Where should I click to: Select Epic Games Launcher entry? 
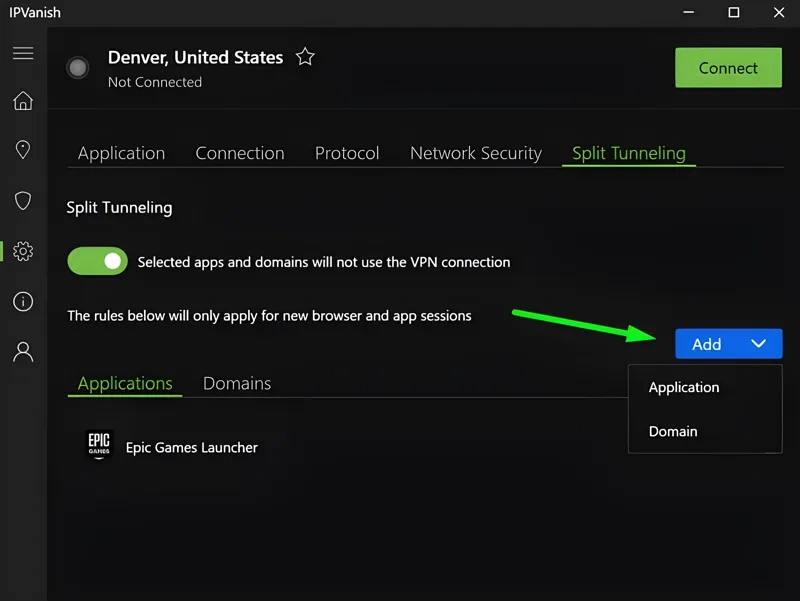pos(192,447)
